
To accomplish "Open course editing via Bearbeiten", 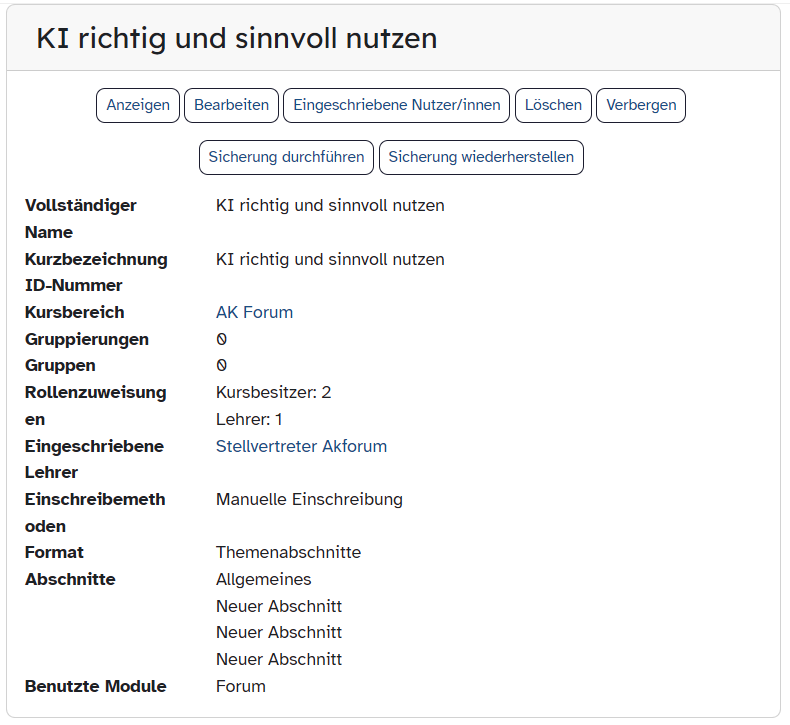I will (x=231, y=105).
